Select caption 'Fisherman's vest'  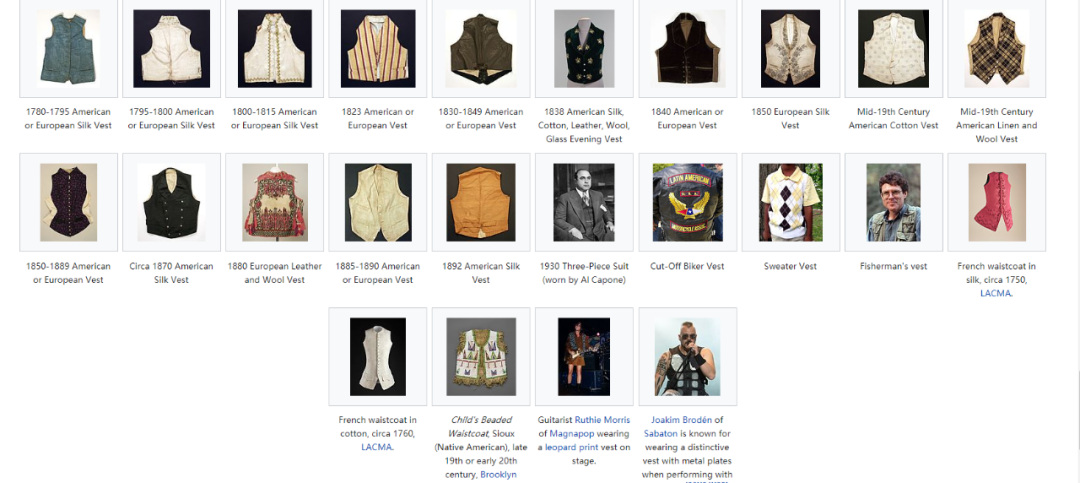point(893,266)
